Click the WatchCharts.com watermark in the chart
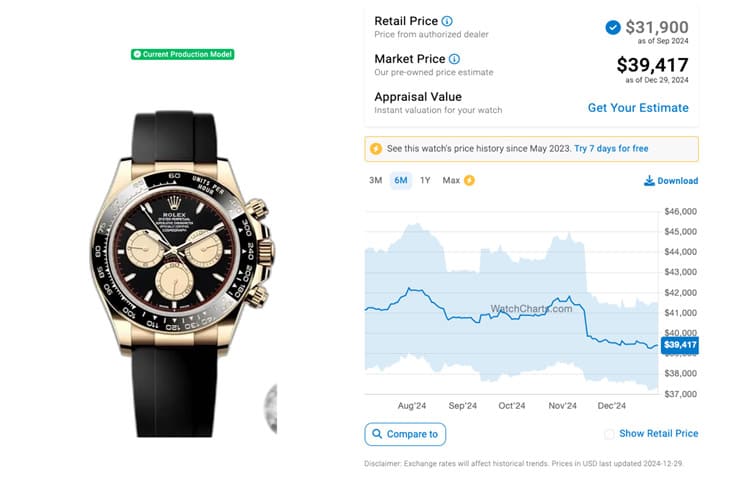 531,309
